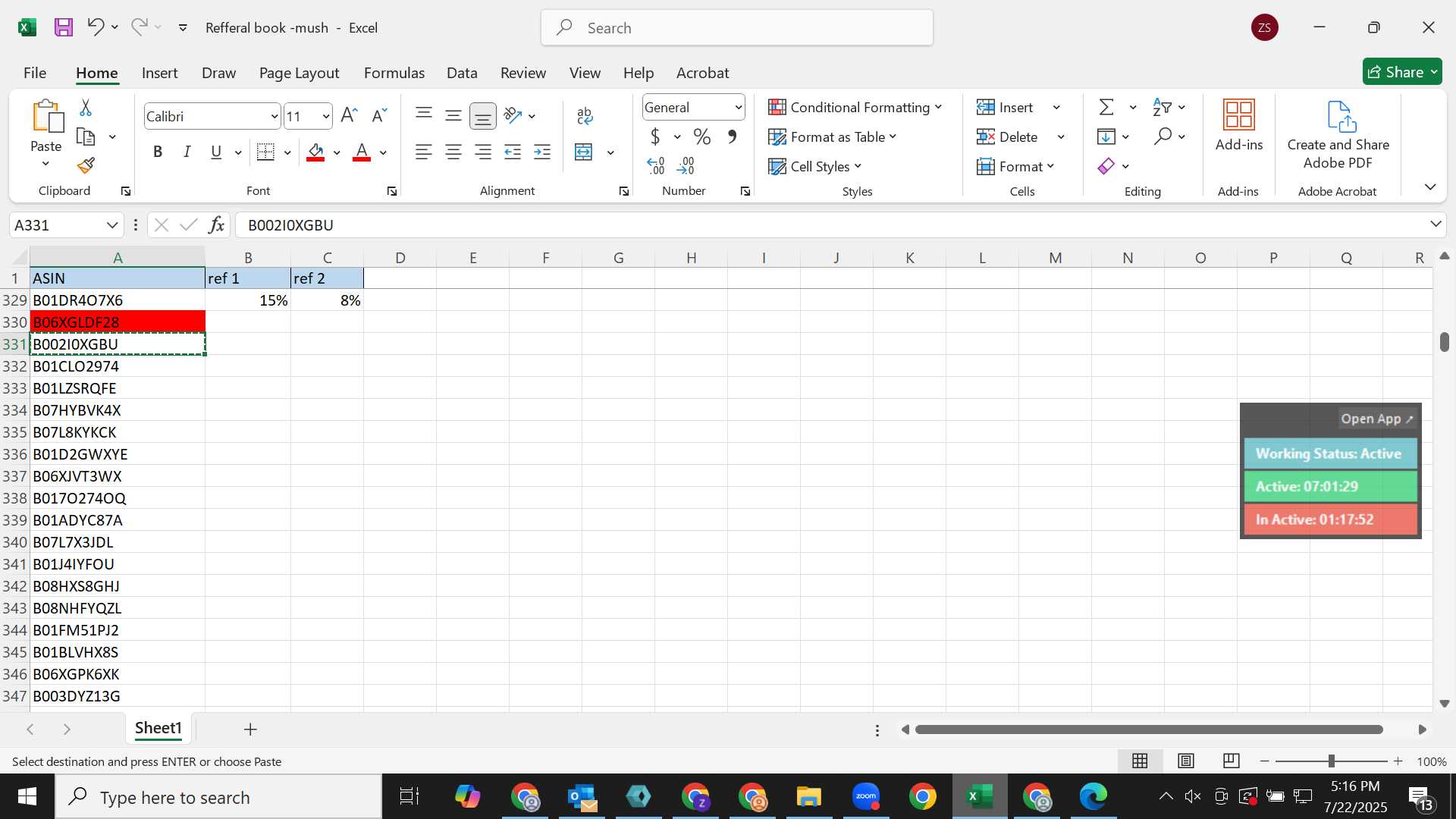The width and height of the screenshot is (1456, 819).
Task: Merge and center the selected cells
Action: [583, 152]
